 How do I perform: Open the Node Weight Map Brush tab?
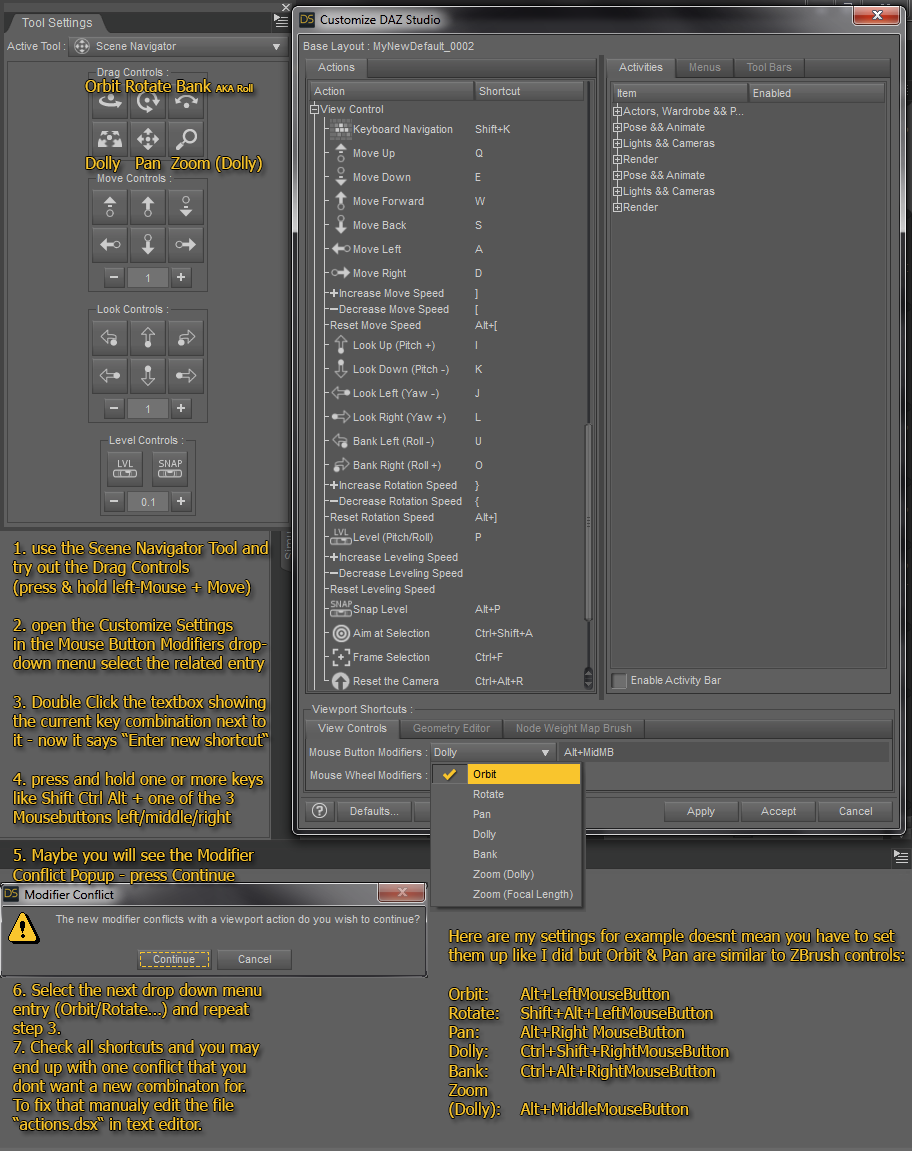573,729
